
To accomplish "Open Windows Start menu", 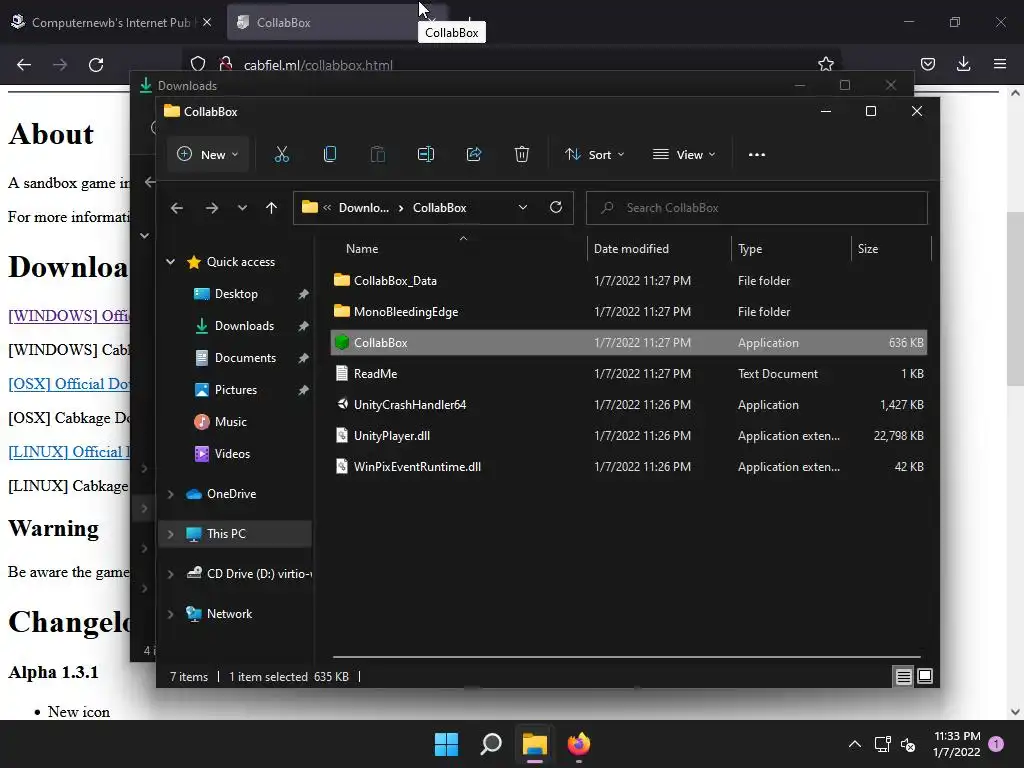I will (x=447, y=744).
